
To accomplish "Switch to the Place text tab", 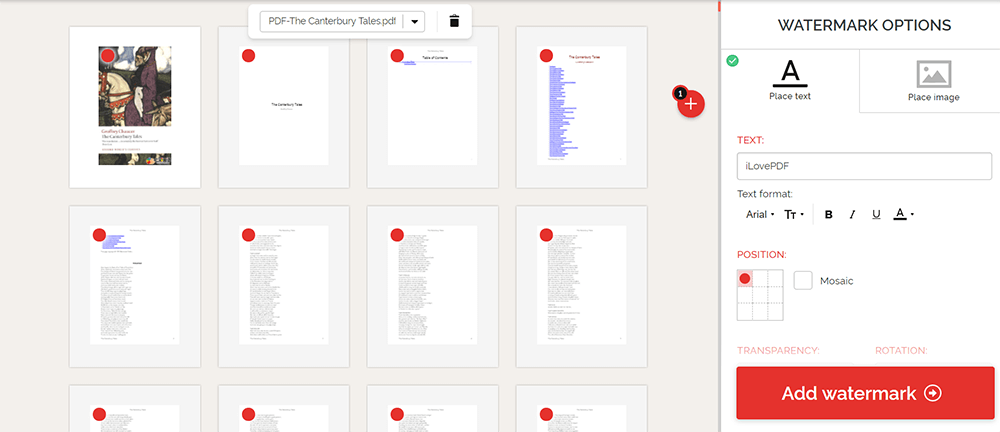I will click(789, 80).
